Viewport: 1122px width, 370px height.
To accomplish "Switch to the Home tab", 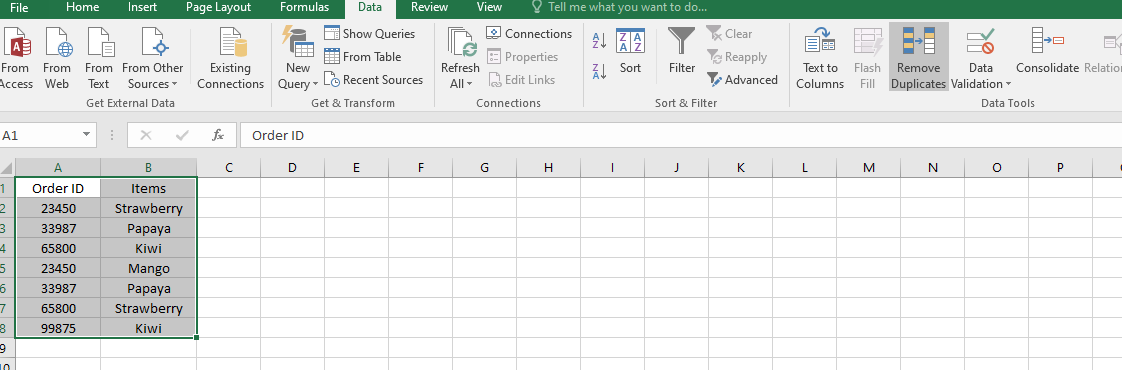I will [82, 7].
